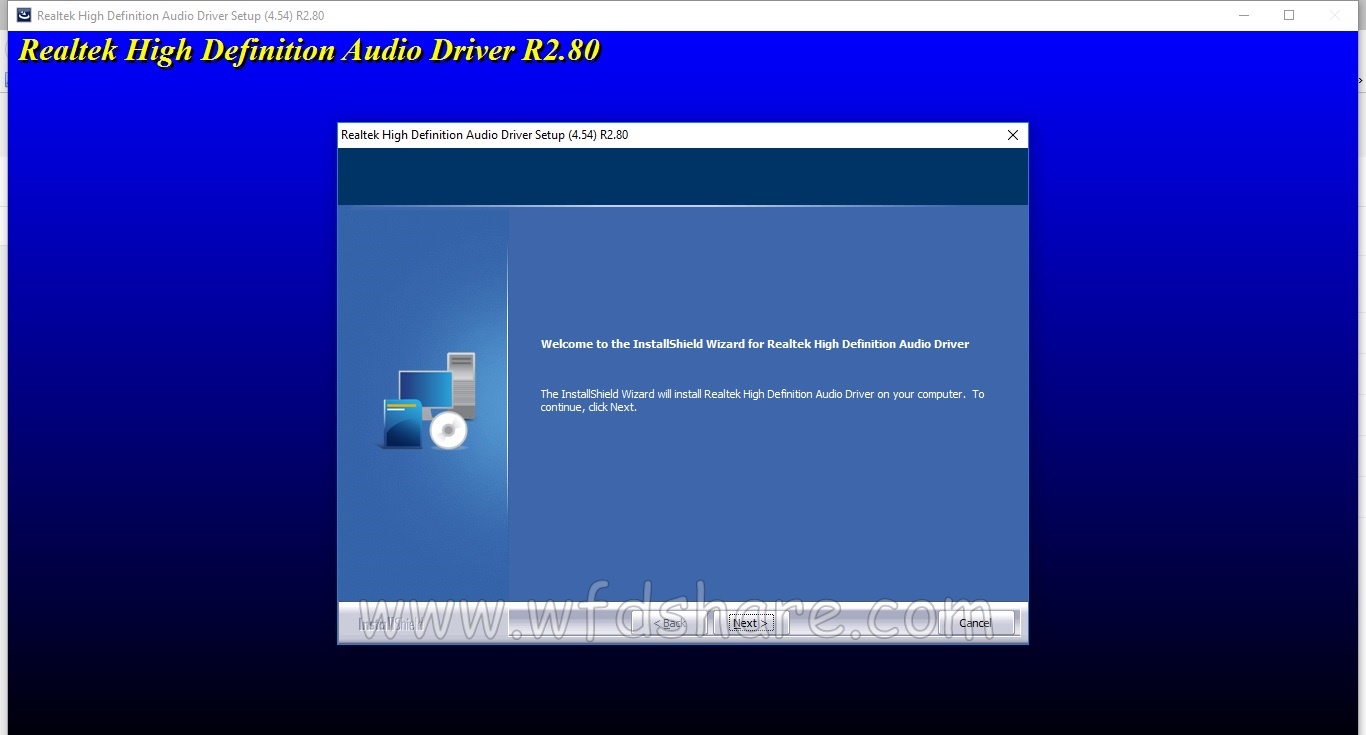This screenshot has width=1366, height=735.
Task: Click the Next button in the wizard
Action: pyautogui.click(x=749, y=623)
